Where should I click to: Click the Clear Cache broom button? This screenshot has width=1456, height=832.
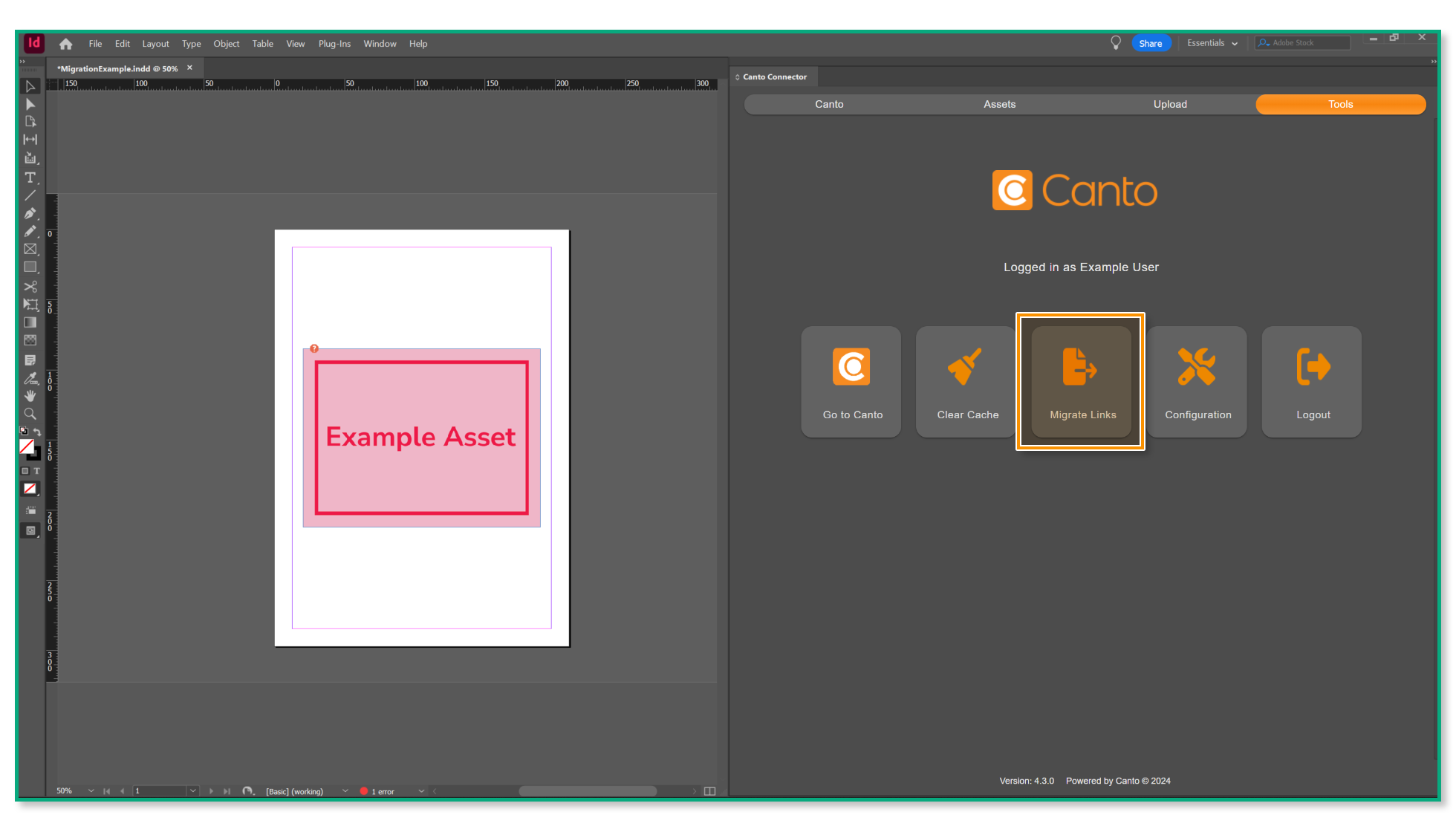click(x=966, y=382)
